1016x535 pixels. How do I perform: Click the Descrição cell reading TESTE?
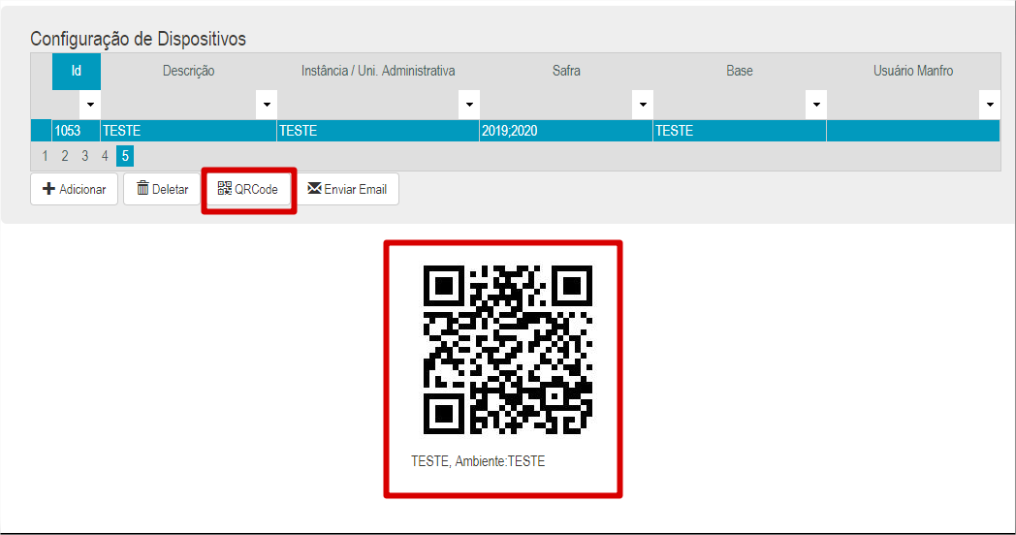(189, 131)
